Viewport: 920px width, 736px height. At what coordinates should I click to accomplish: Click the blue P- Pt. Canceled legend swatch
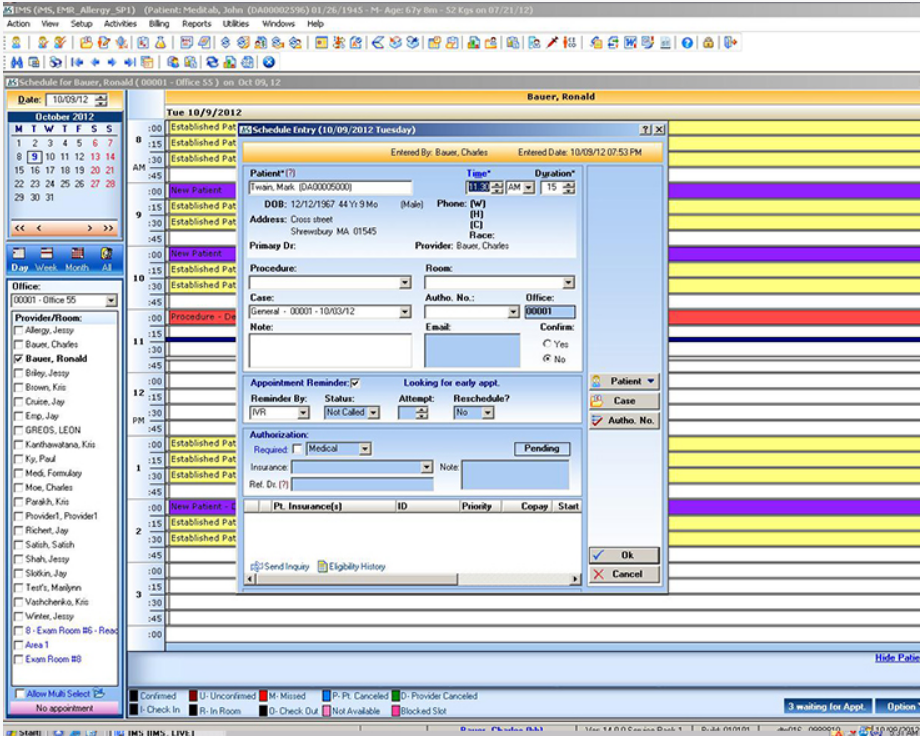click(326, 696)
